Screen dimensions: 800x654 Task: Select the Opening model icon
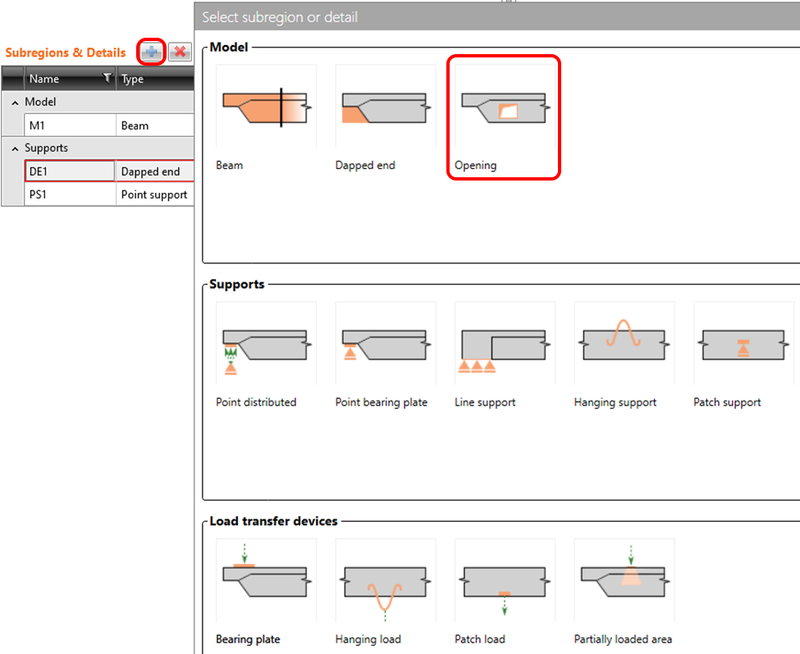504,107
